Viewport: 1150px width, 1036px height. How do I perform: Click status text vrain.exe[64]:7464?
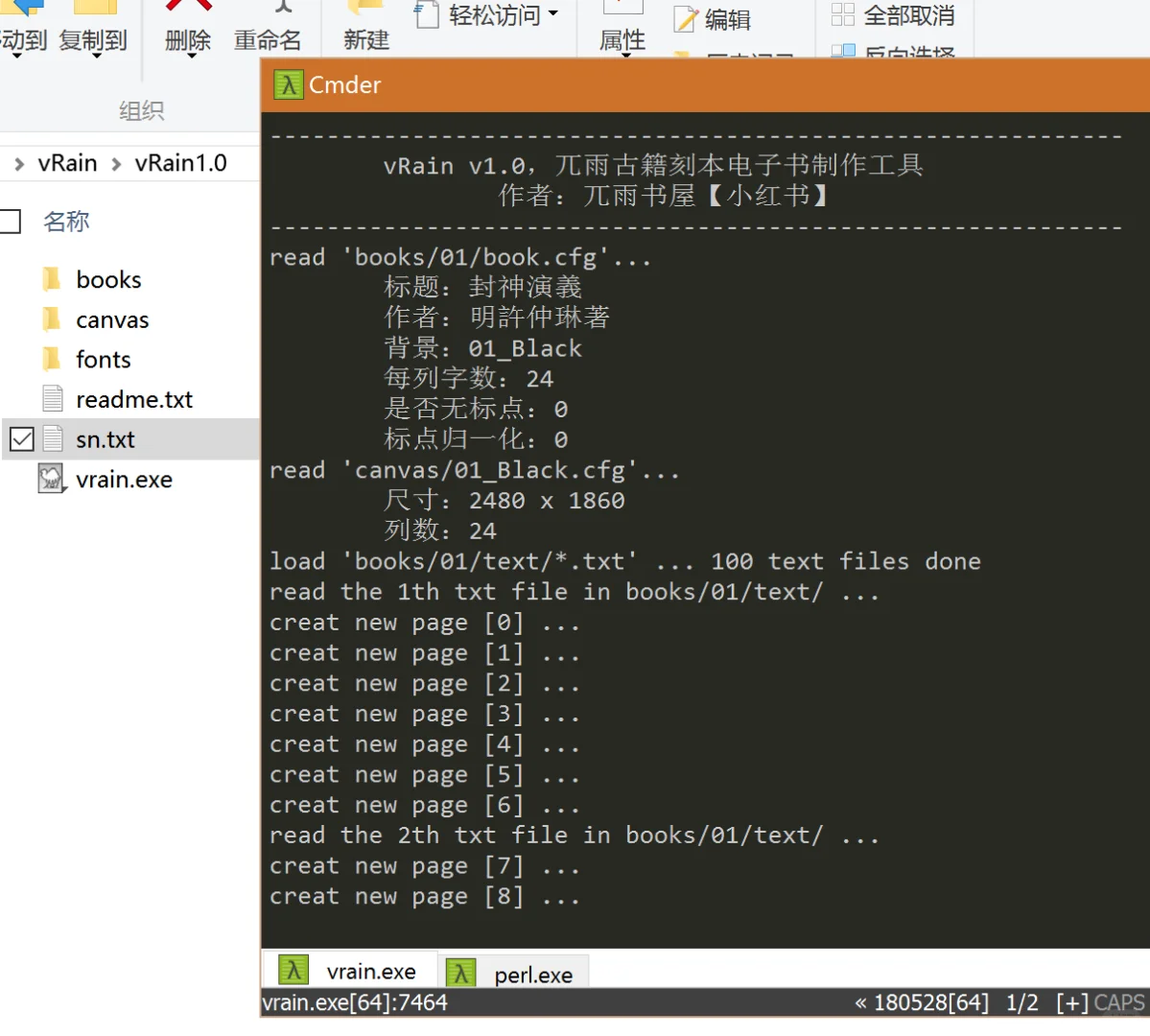(355, 1002)
